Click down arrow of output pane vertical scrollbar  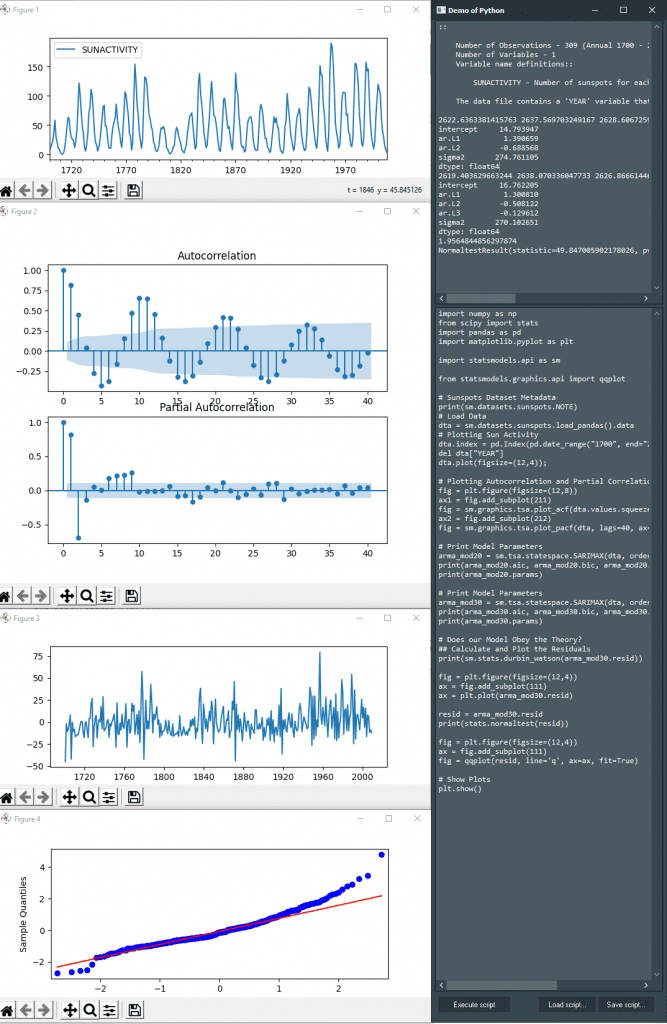point(657,287)
